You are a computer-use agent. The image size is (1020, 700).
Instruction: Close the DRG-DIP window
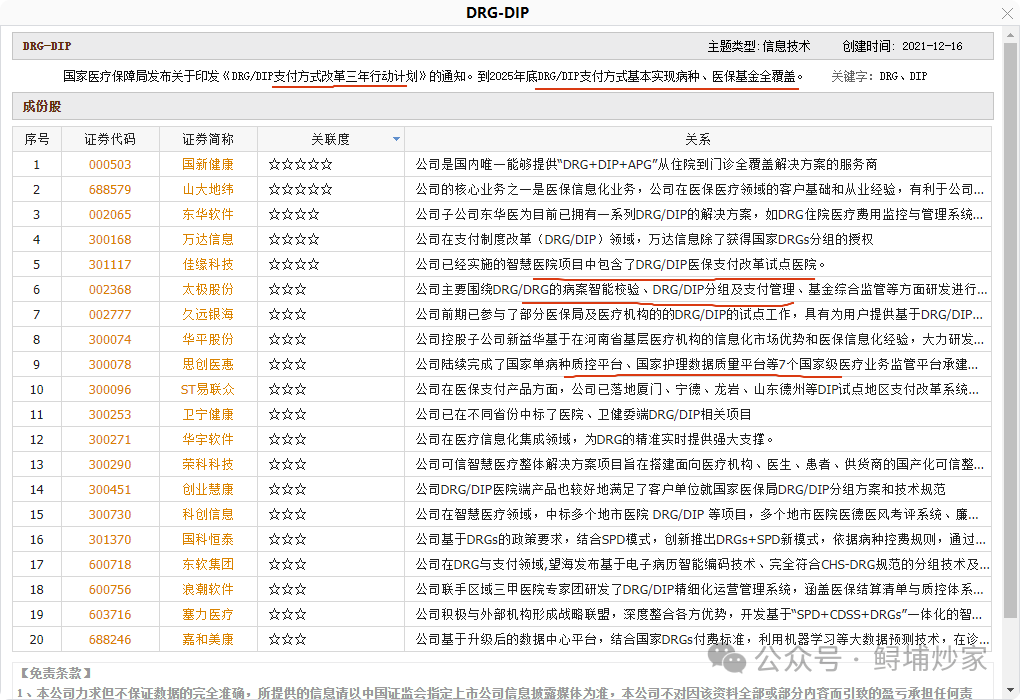tap(1008, 12)
